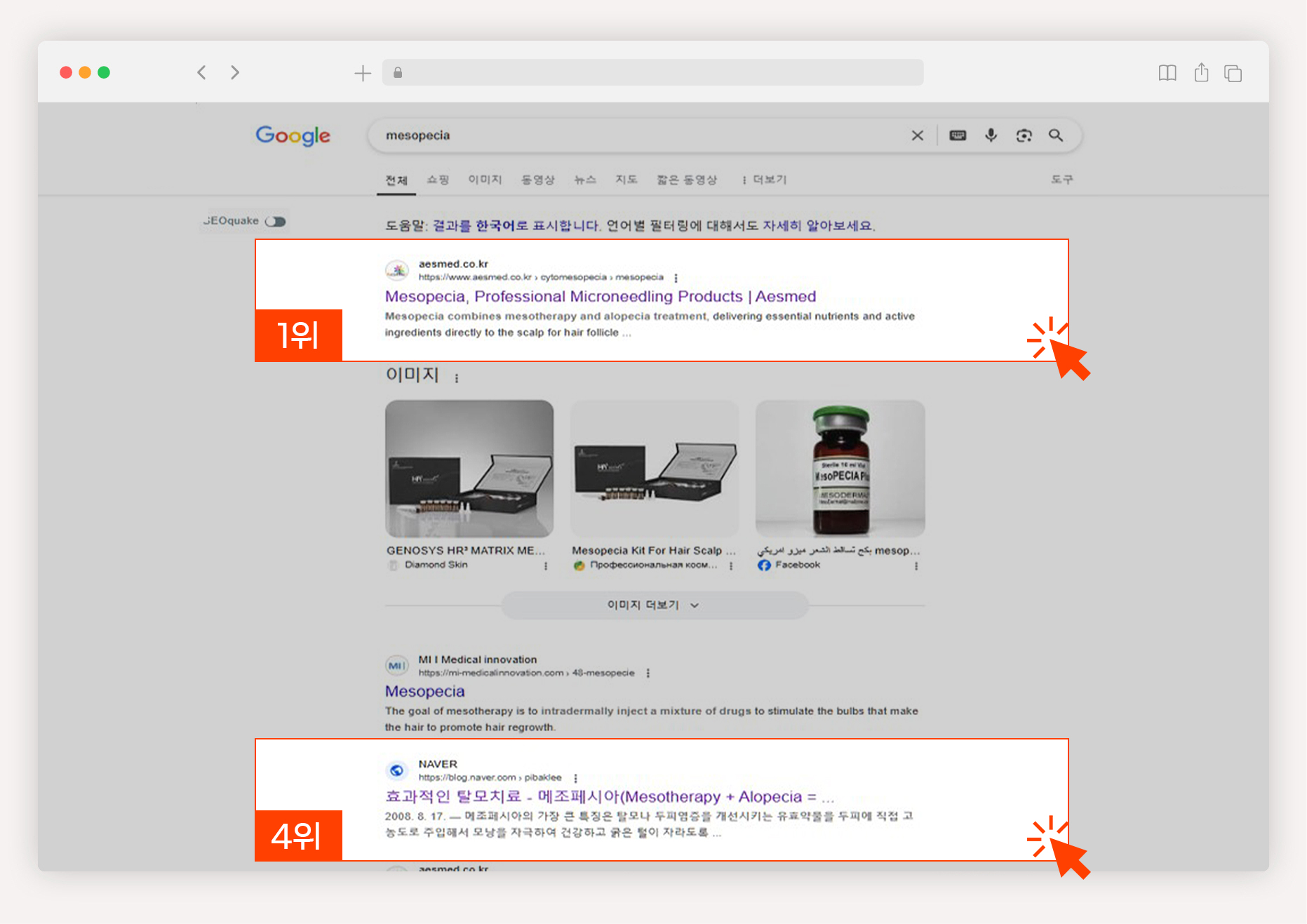The width and height of the screenshot is (1307, 924).
Task: Switch to the 이미지 tab
Action: click(485, 180)
